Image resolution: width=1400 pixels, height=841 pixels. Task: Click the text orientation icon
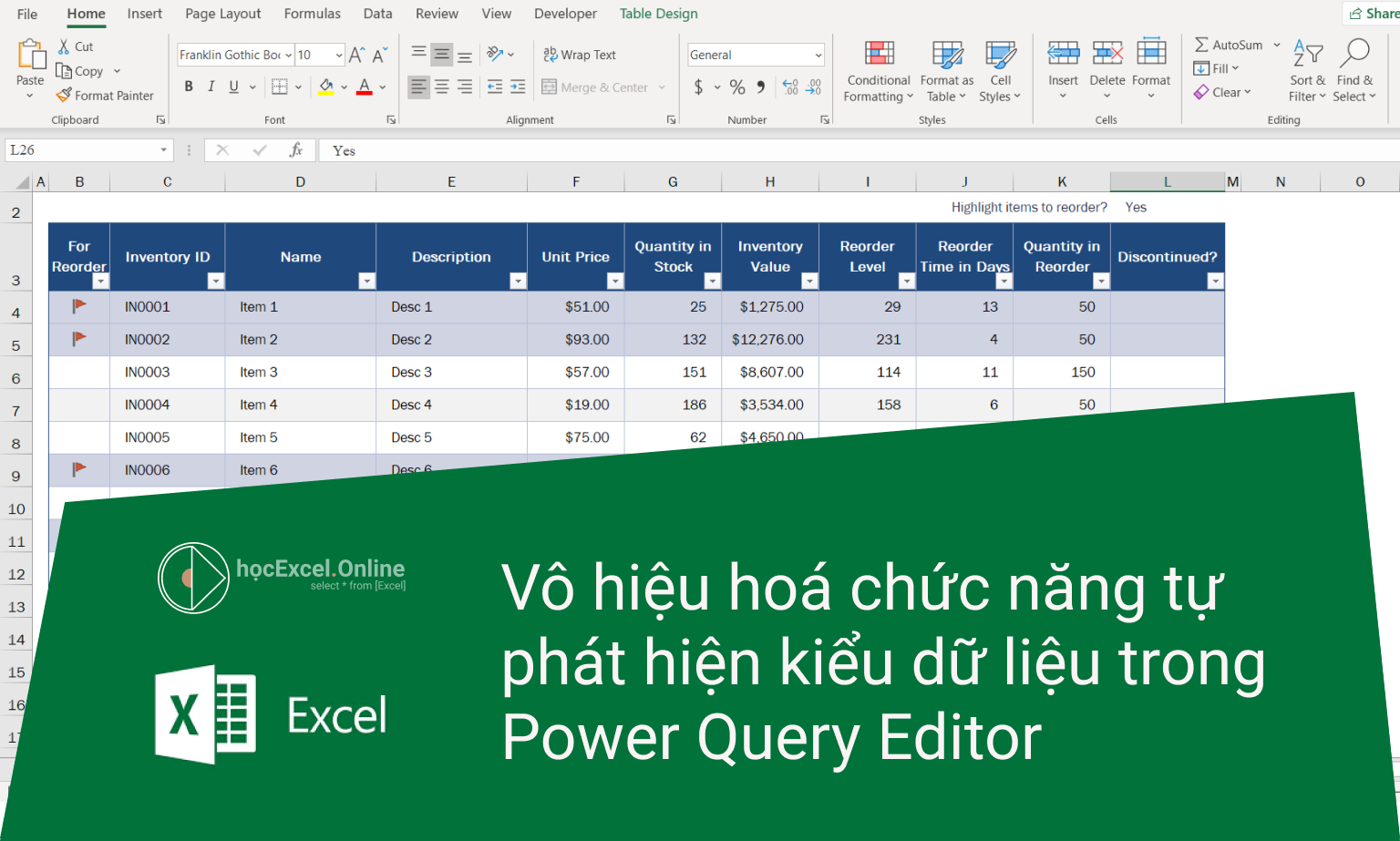click(495, 55)
